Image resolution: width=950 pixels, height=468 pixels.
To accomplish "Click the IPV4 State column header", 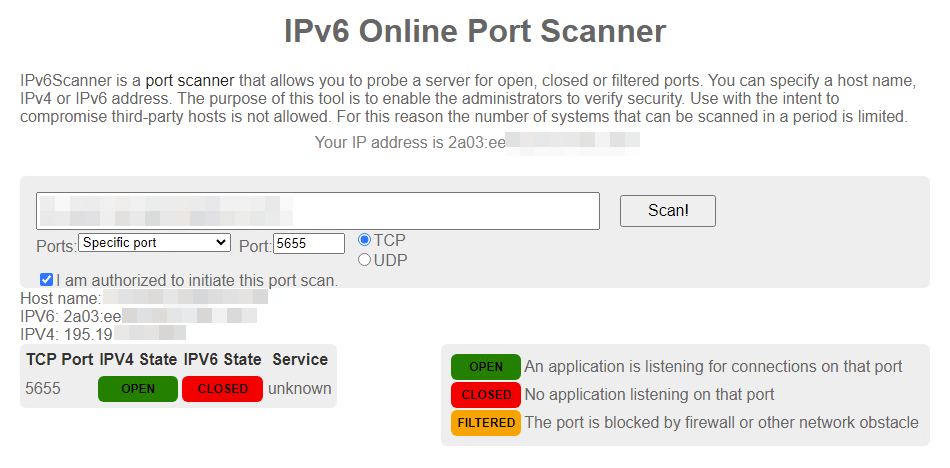I will [x=138, y=359].
